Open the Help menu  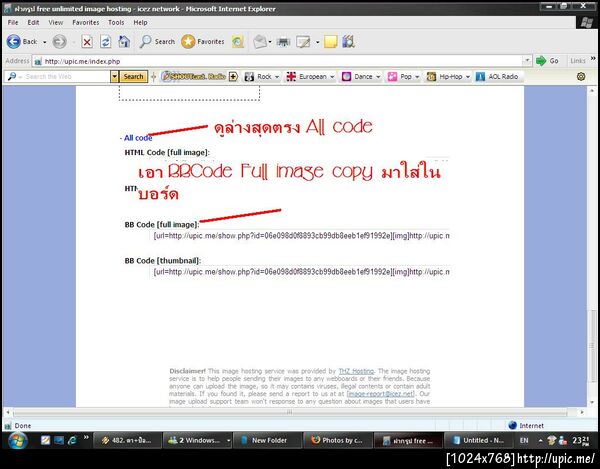coord(140,23)
